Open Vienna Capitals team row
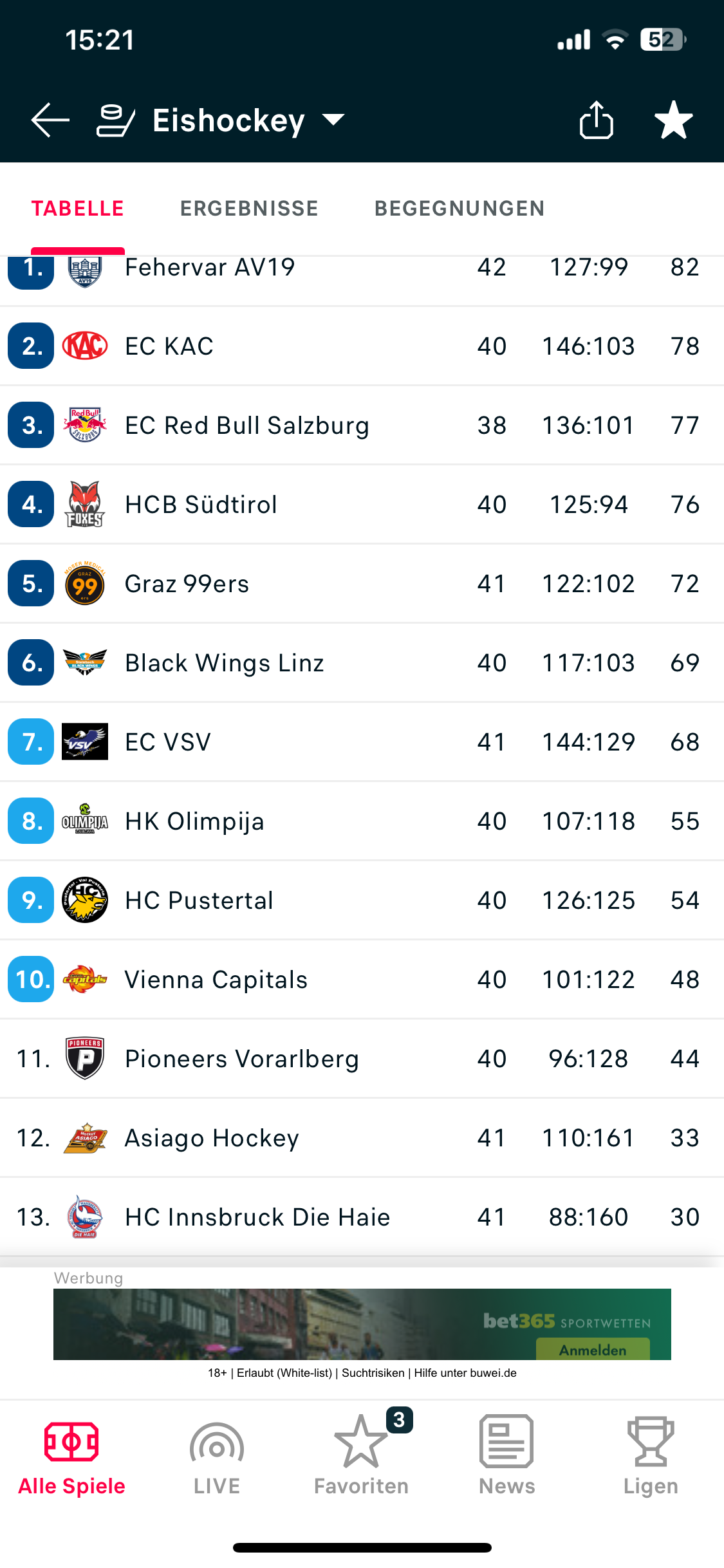 [362, 980]
